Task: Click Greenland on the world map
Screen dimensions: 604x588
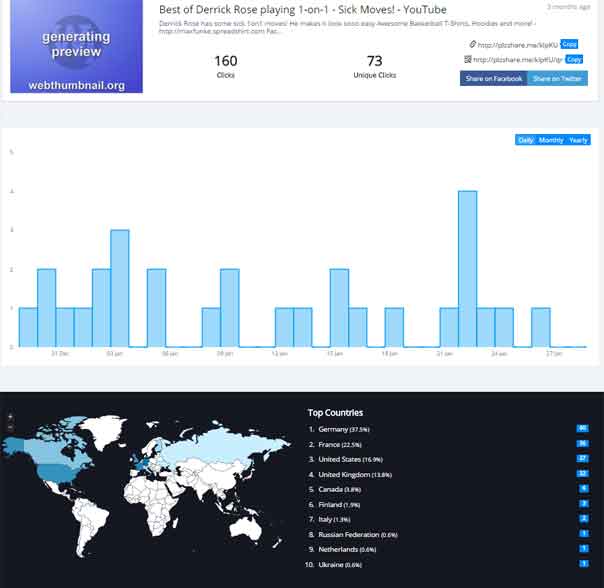Action: click(x=105, y=430)
